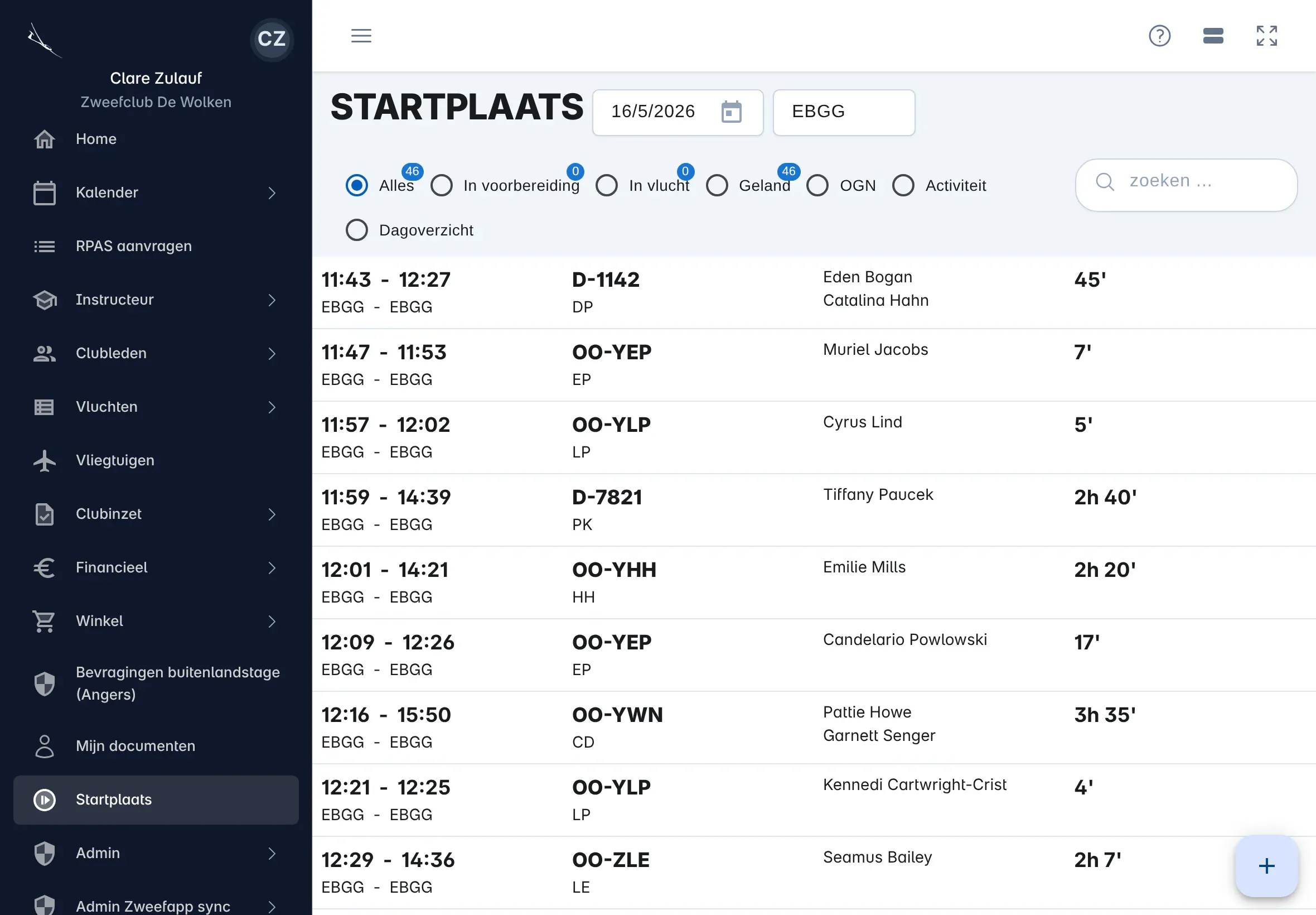Select the In vlucht radio button
The width and height of the screenshot is (1316, 915).
coord(606,185)
